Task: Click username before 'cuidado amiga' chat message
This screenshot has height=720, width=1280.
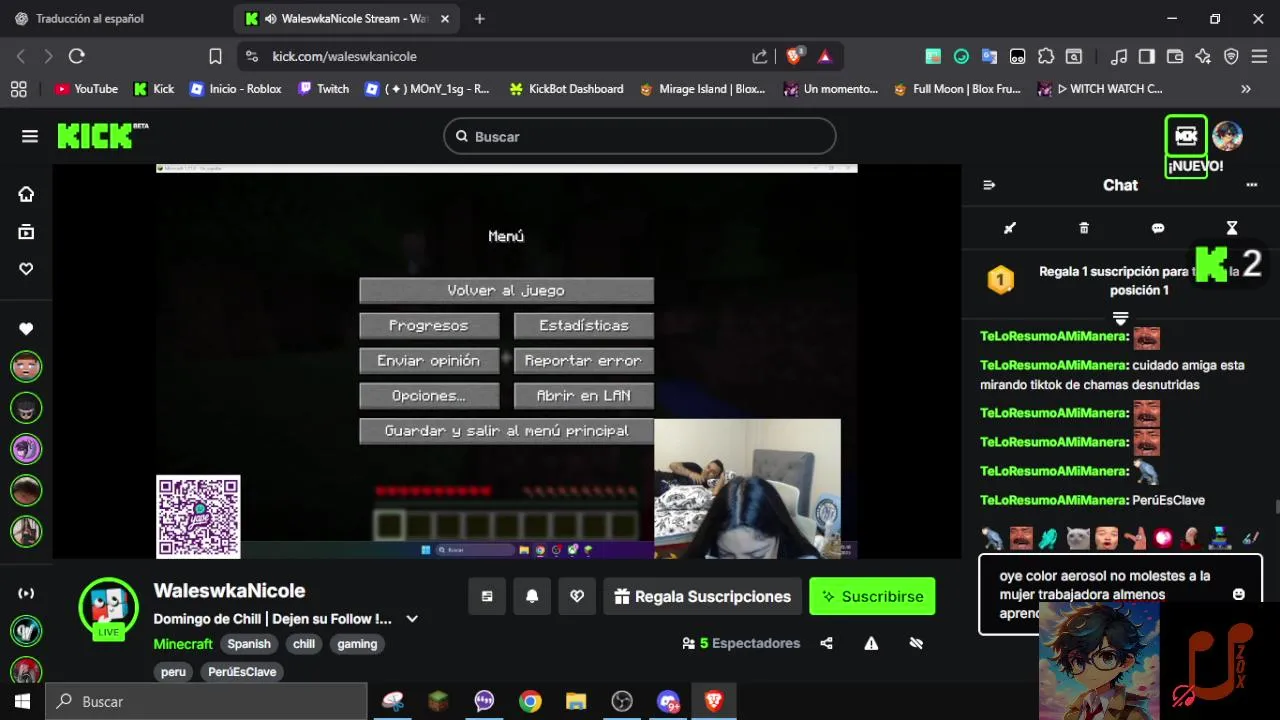Action: [1053, 365]
